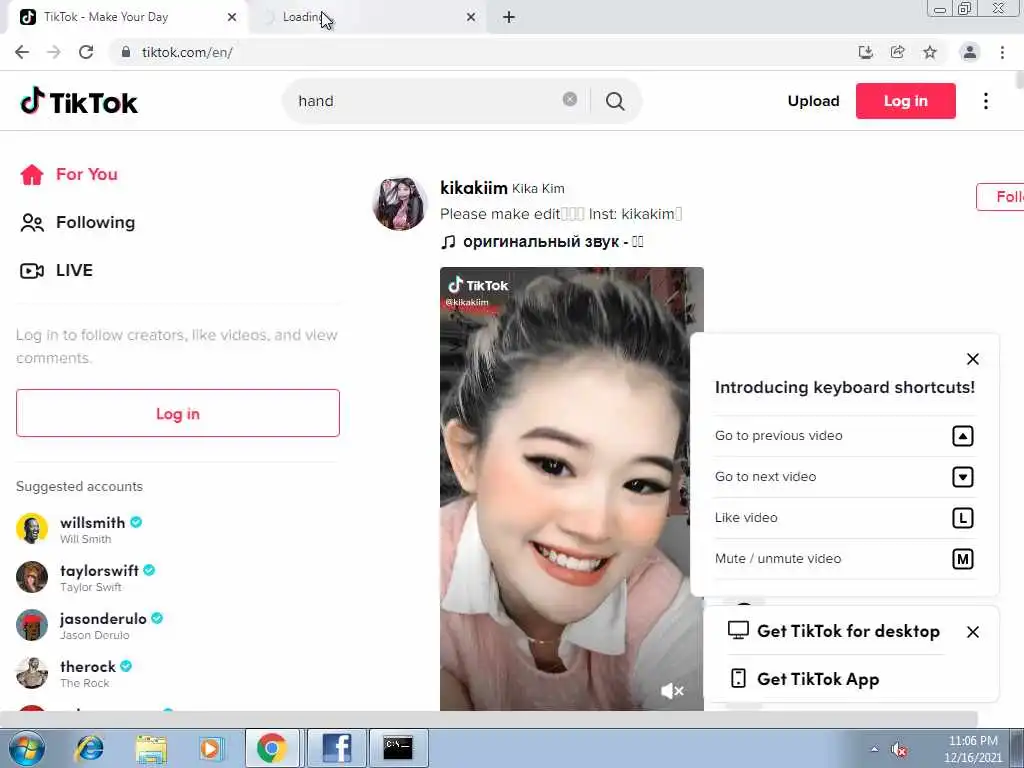Click the magnifying glass search icon
1024x768 pixels.
[x=615, y=101]
